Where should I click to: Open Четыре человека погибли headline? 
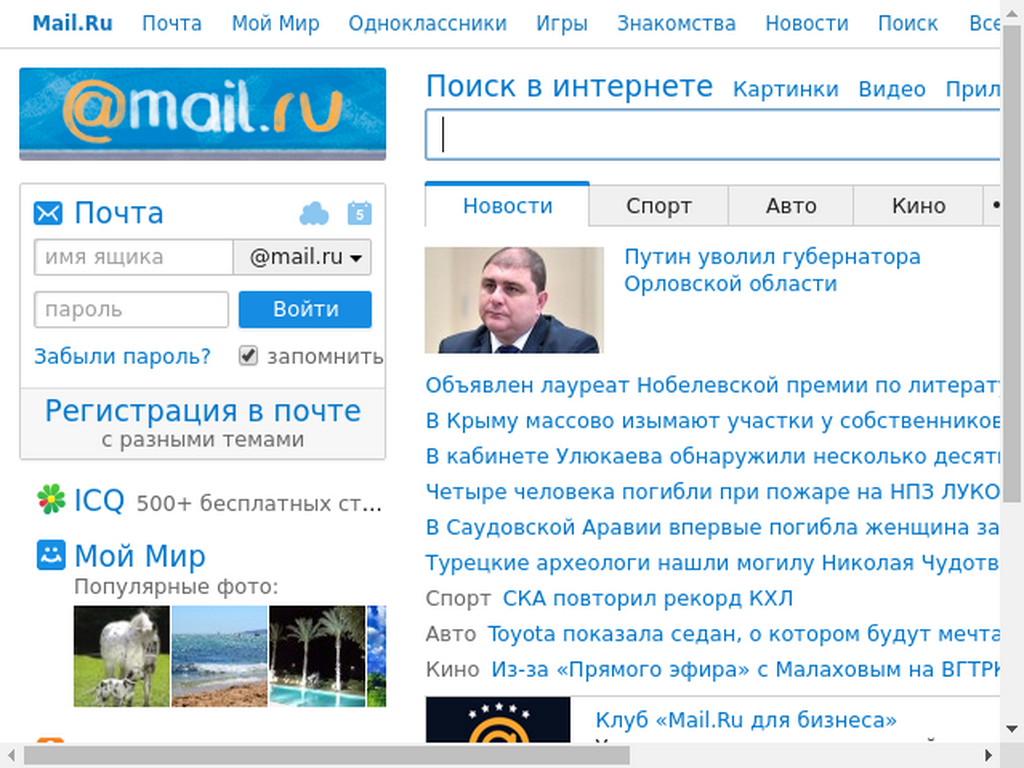click(x=712, y=491)
